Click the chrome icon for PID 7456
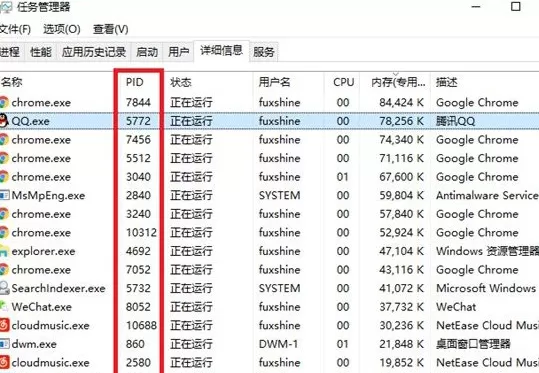The height and width of the screenshot is (373, 539). [4, 140]
